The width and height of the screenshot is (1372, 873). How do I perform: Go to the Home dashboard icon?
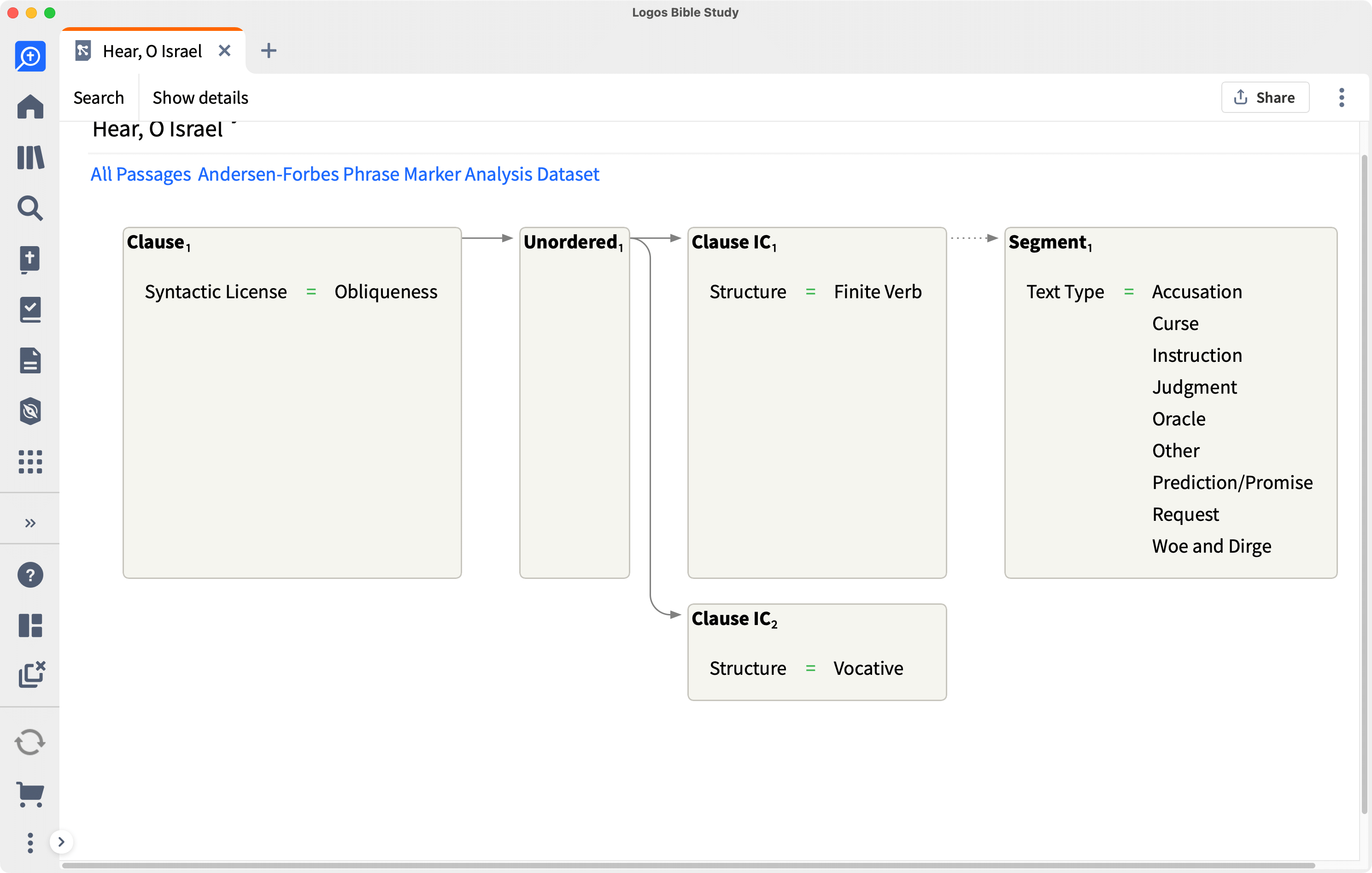tap(30, 106)
